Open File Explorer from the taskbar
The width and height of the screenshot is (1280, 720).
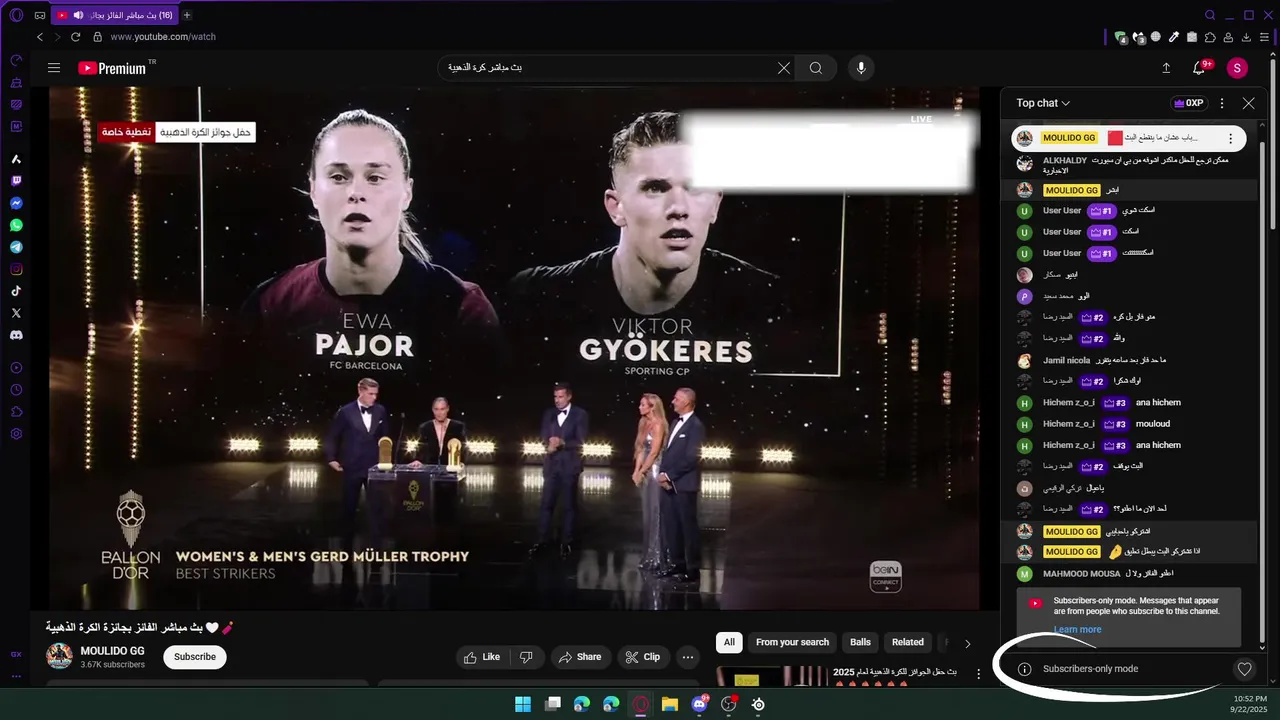tap(670, 704)
